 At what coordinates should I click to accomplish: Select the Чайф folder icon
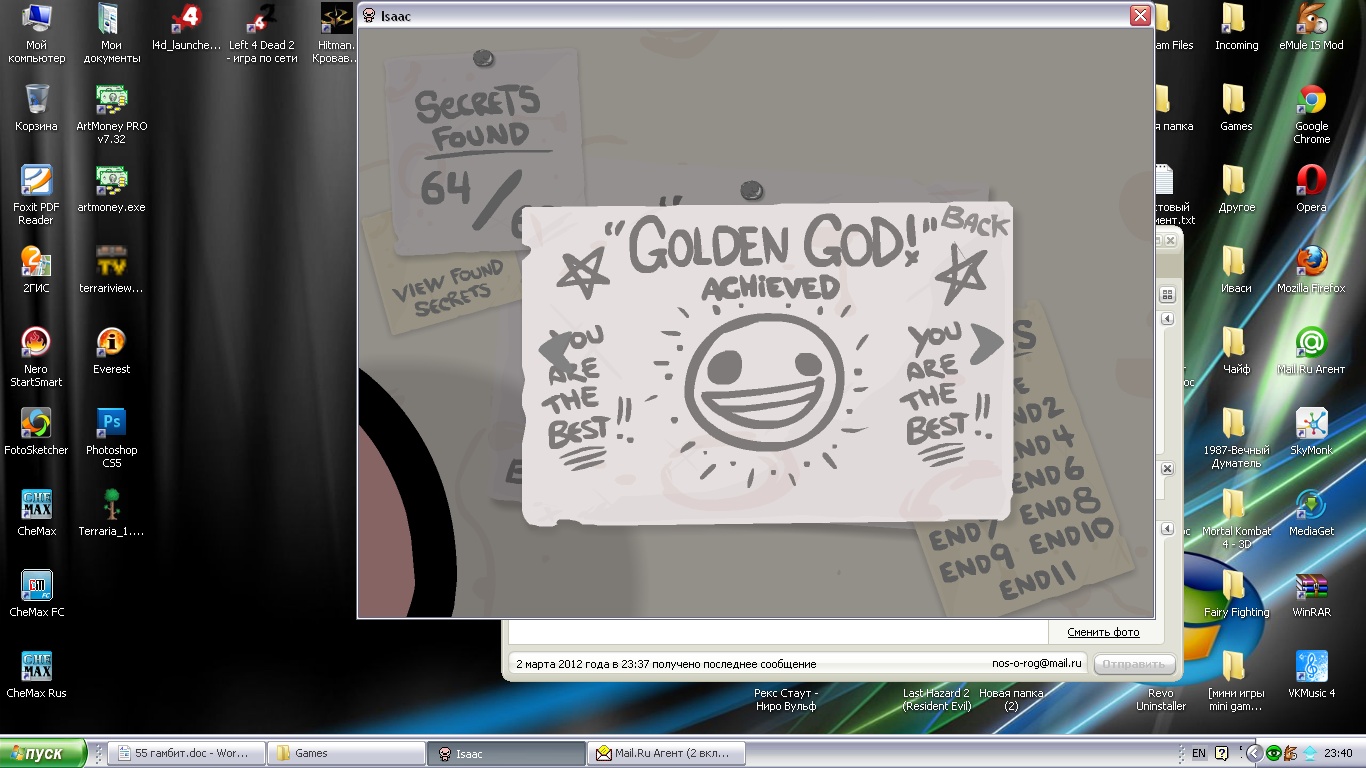click(1236, 351)
